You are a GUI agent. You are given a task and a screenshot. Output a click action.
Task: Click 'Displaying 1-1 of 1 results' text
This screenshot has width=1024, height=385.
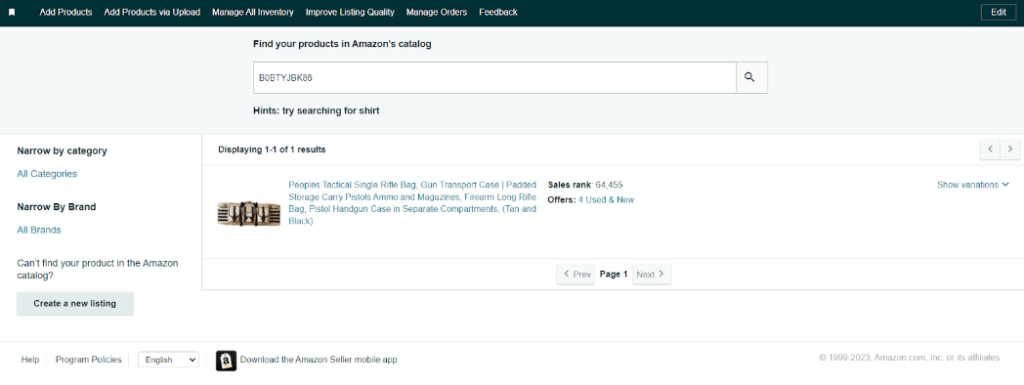[272, 149]
